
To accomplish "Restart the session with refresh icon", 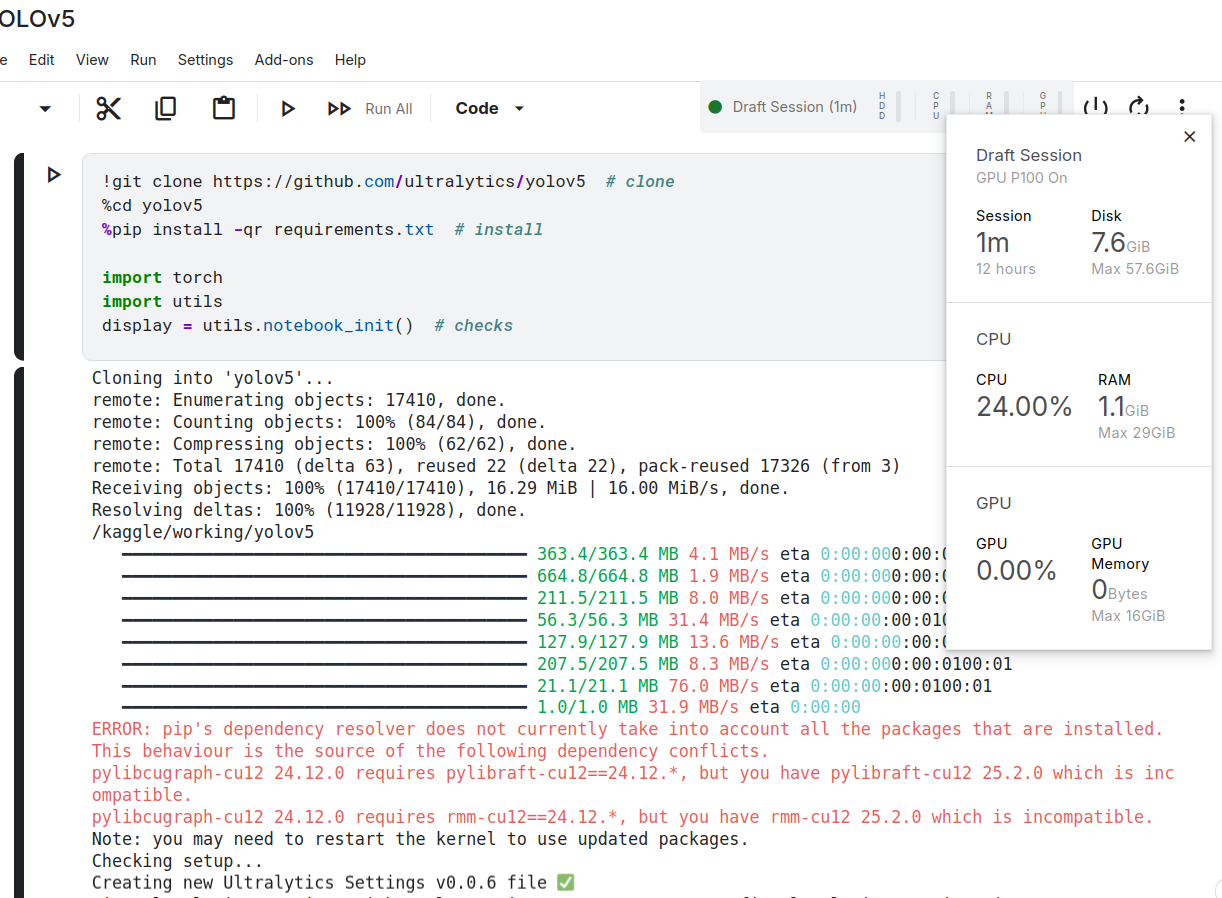I will [x=1139, y=106].
